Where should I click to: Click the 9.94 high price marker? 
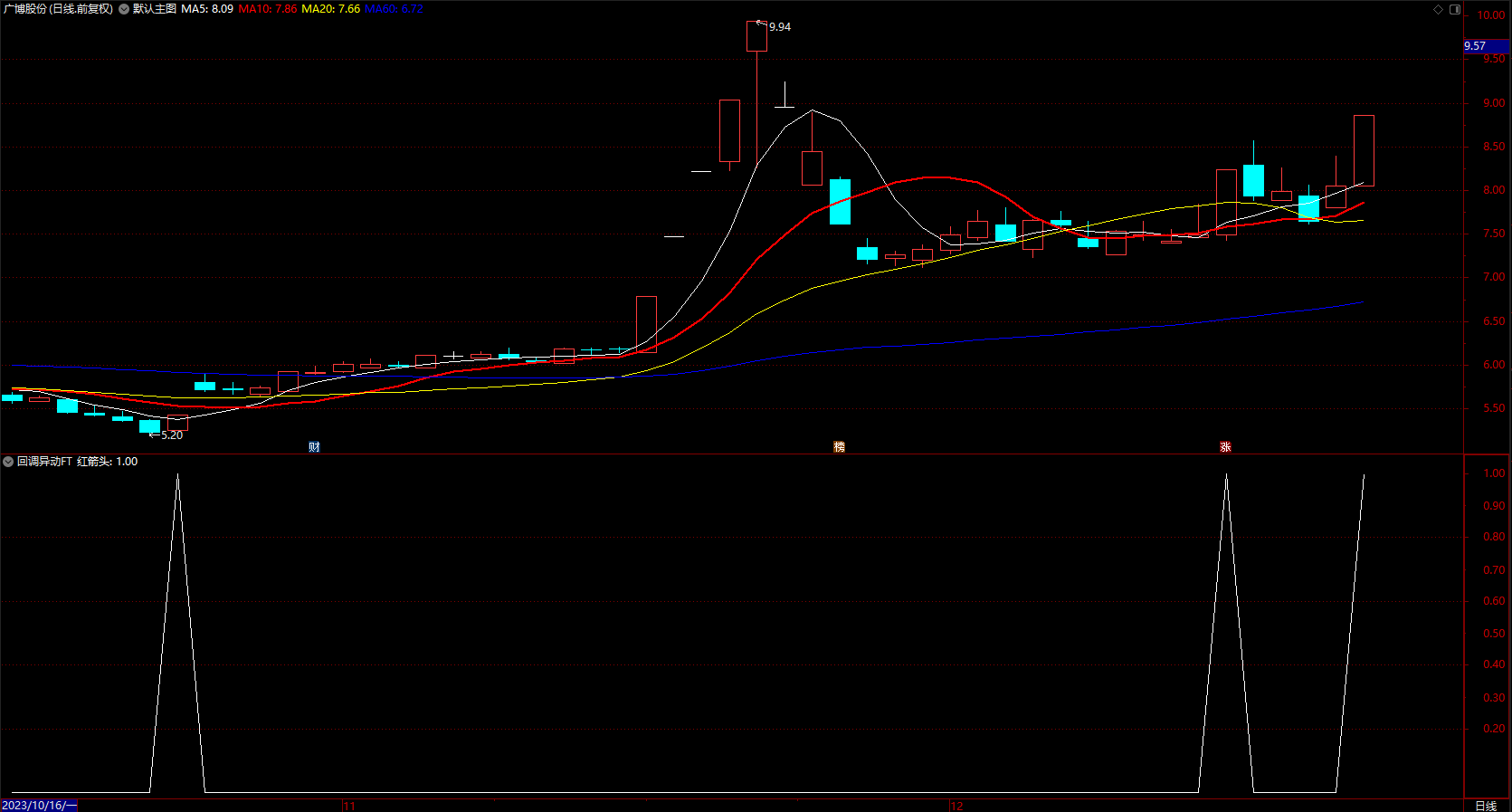[780, 27]
